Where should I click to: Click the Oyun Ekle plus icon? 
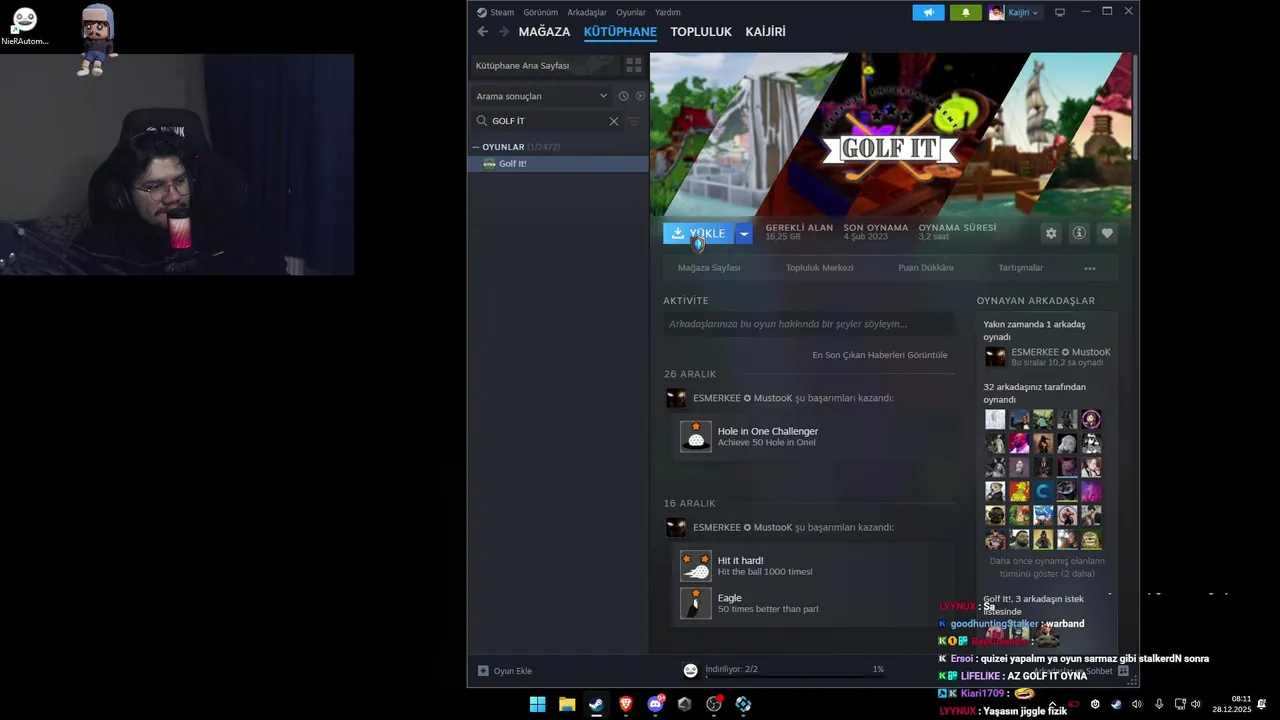point(483,671)
